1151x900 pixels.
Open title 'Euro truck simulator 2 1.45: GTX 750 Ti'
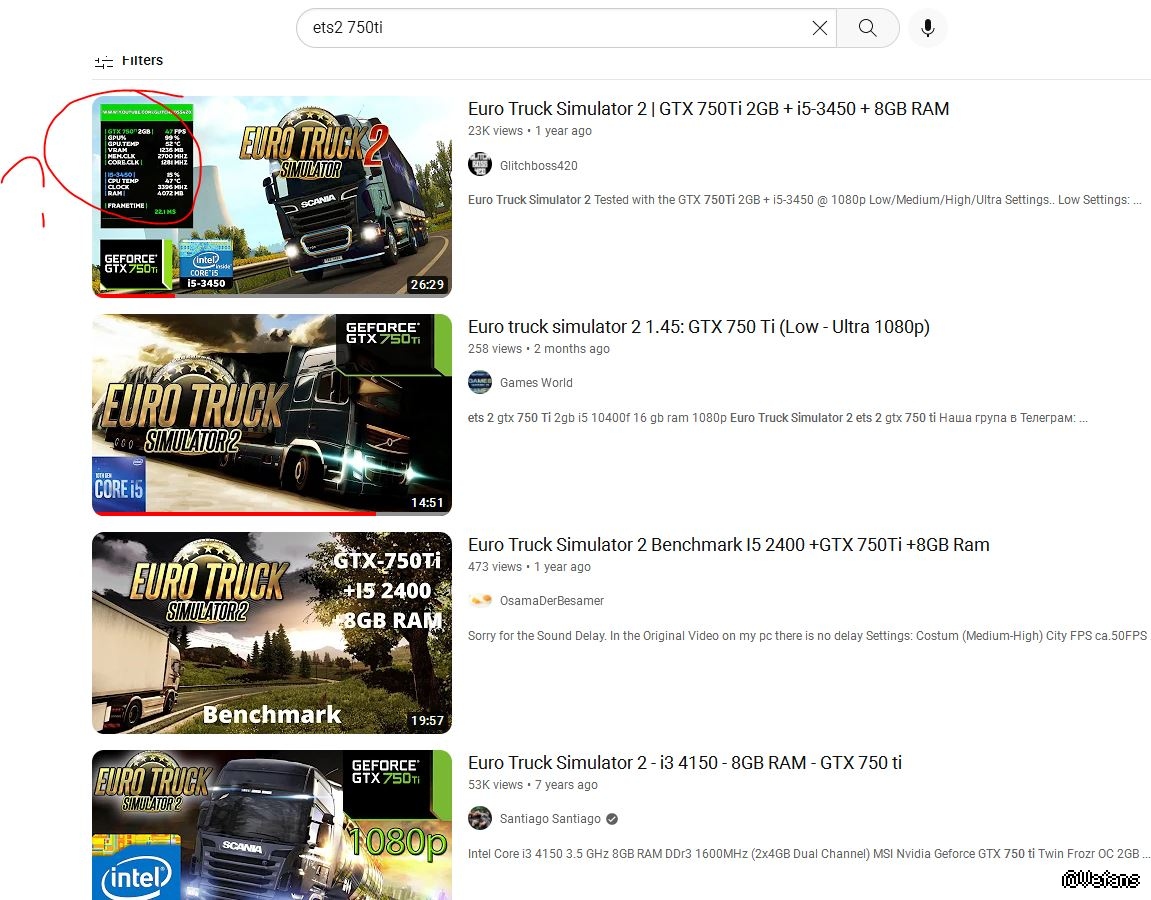point(699,327)
